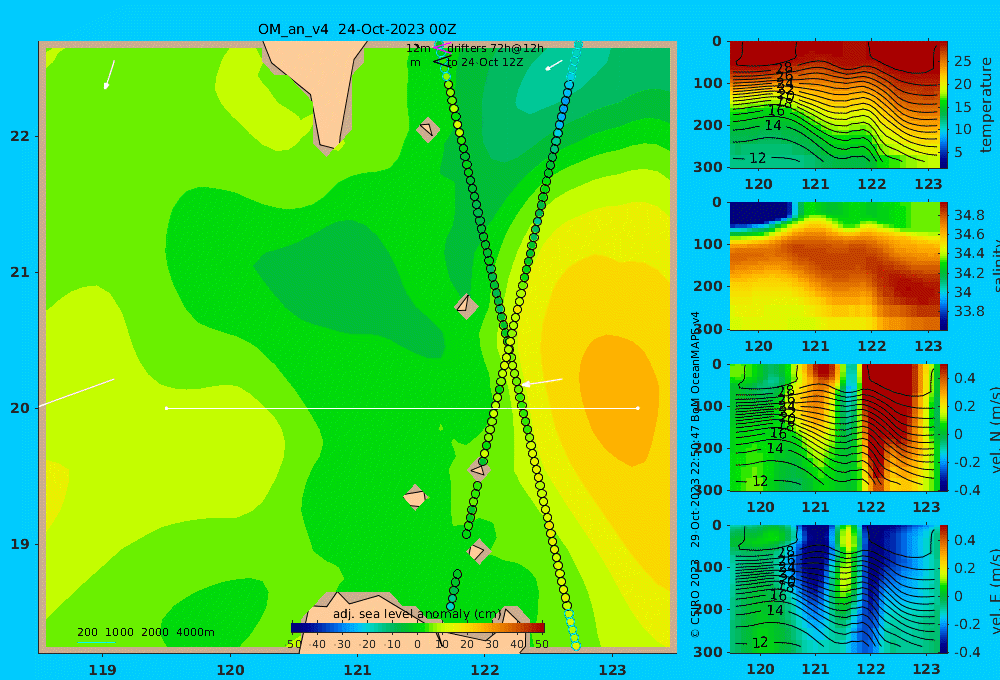Image resolution: width=1000 pixels, height=680 pixels.
Task: Click latitude label 19 on main map
Action: pyautogui.click(x=20, y=544)
